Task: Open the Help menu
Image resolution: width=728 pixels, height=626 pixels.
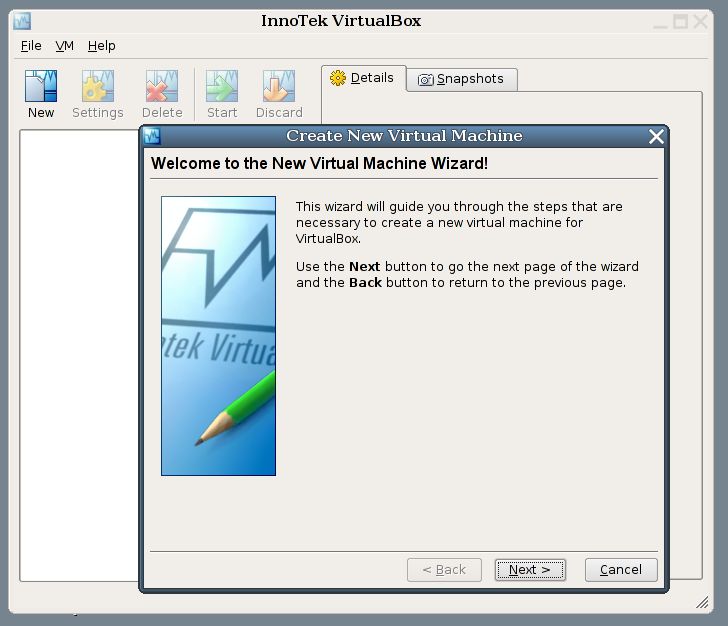Action: point(102,46)
